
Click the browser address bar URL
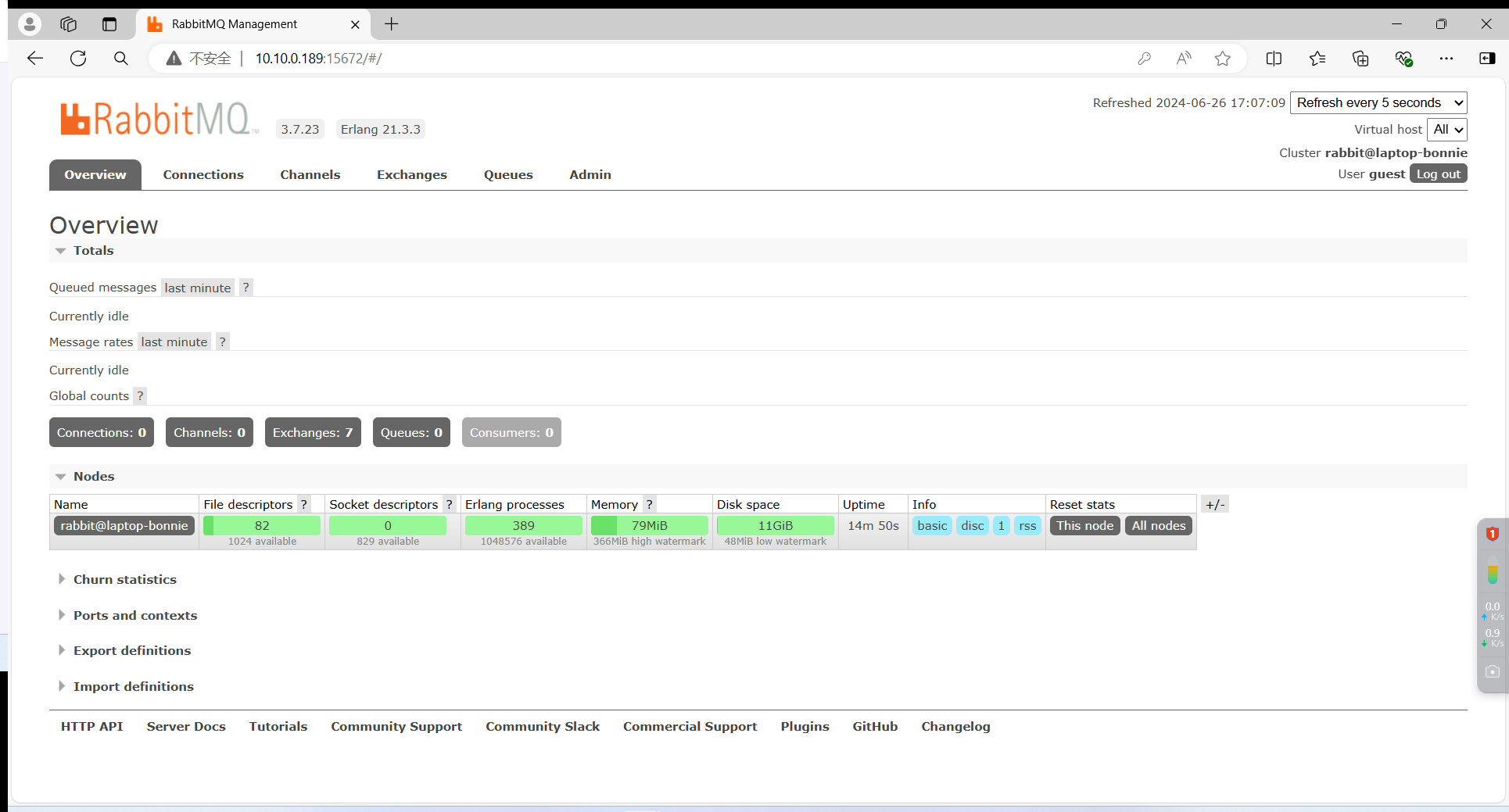click(318, 59)
